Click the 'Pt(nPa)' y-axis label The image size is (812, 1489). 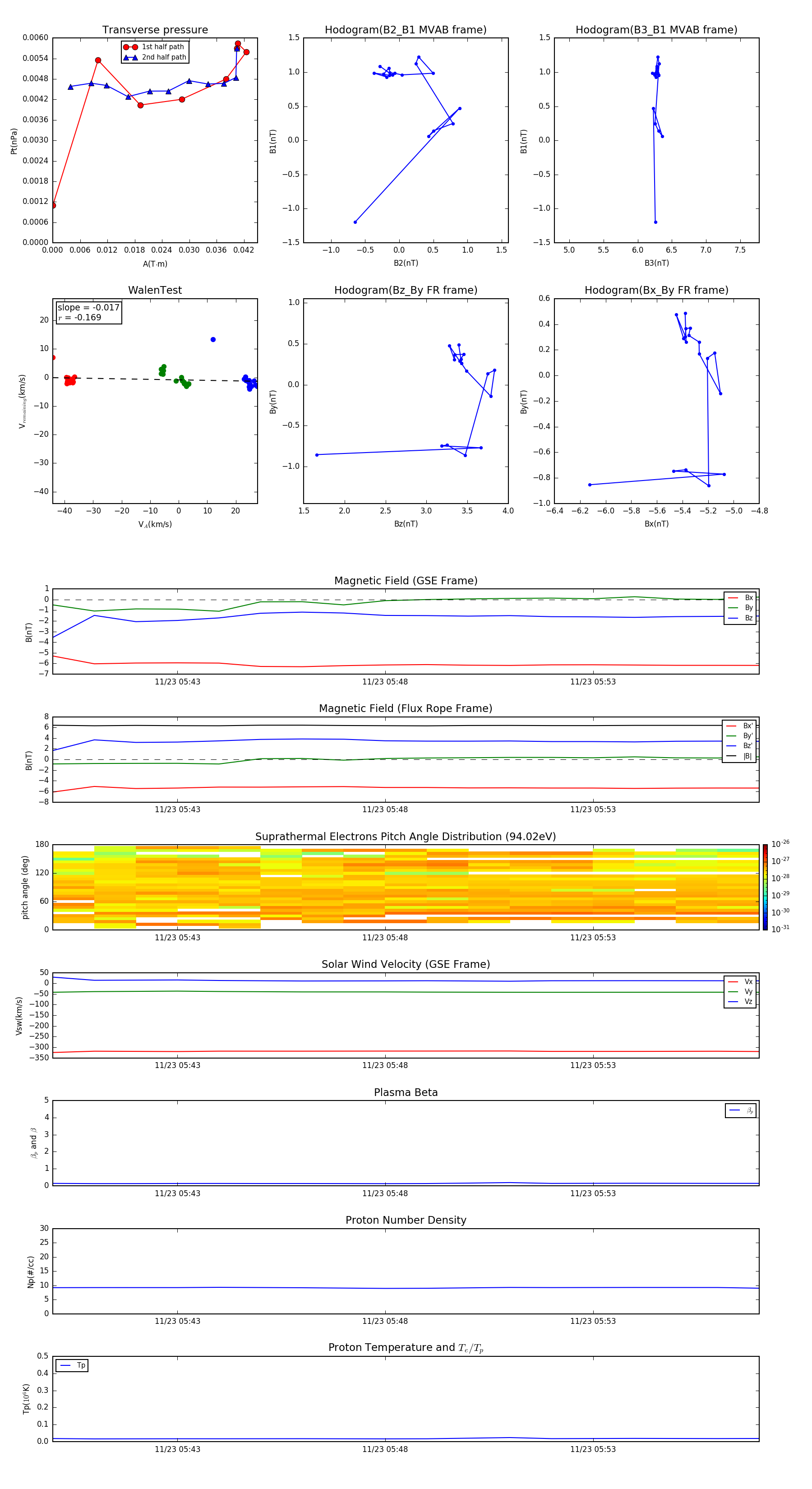tap(14, 140)
